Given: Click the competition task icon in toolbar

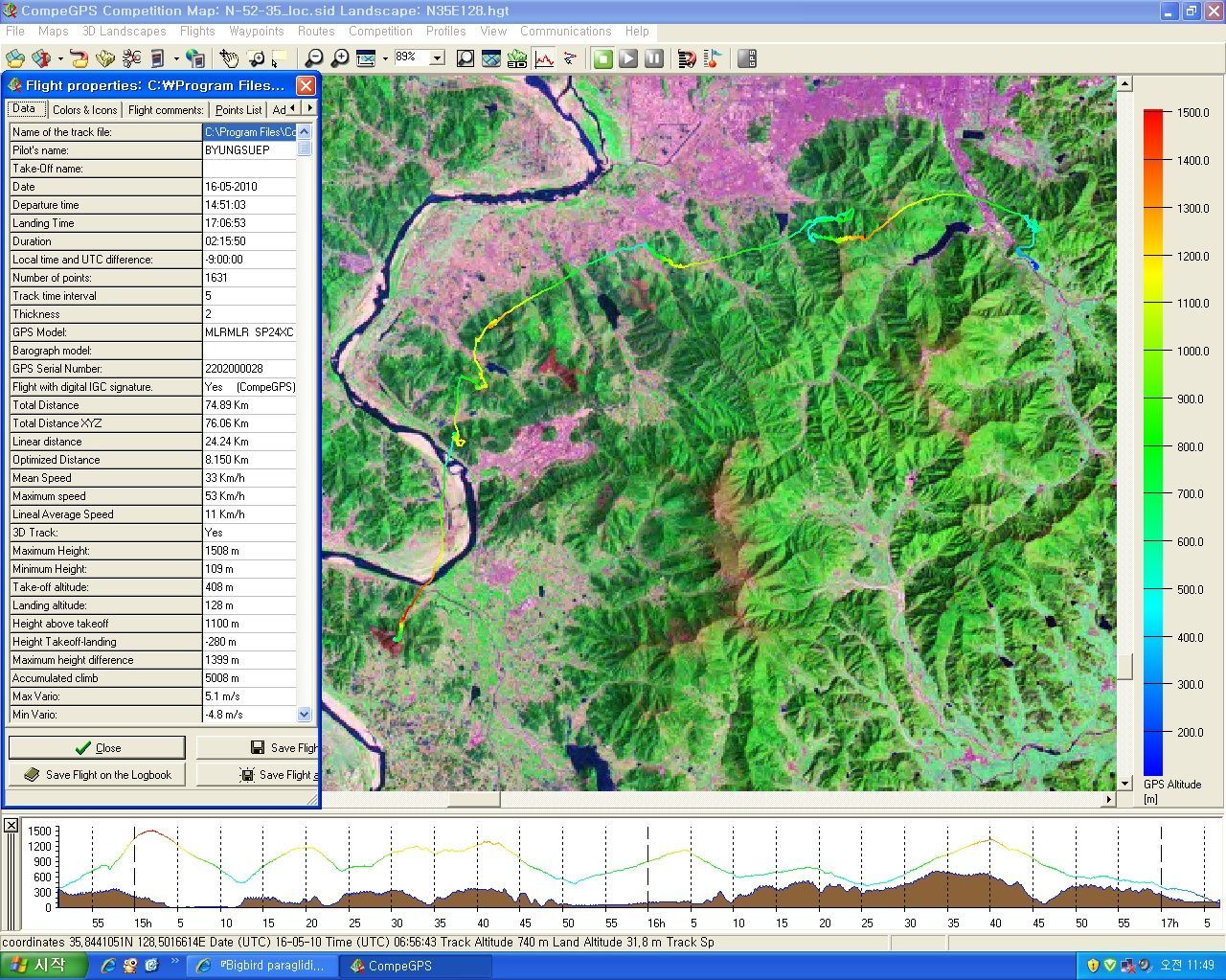Looking at the screenshot, I should 686,58.
